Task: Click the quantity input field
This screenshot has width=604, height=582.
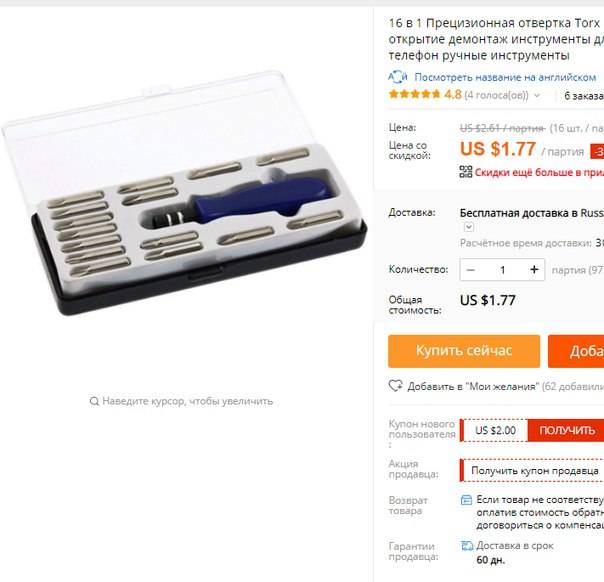Action: [502, 270]
